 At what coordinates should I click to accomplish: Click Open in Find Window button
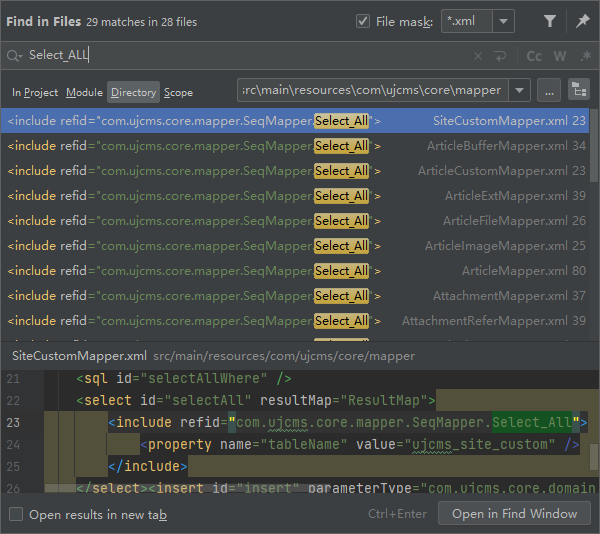tap(514, 513)
